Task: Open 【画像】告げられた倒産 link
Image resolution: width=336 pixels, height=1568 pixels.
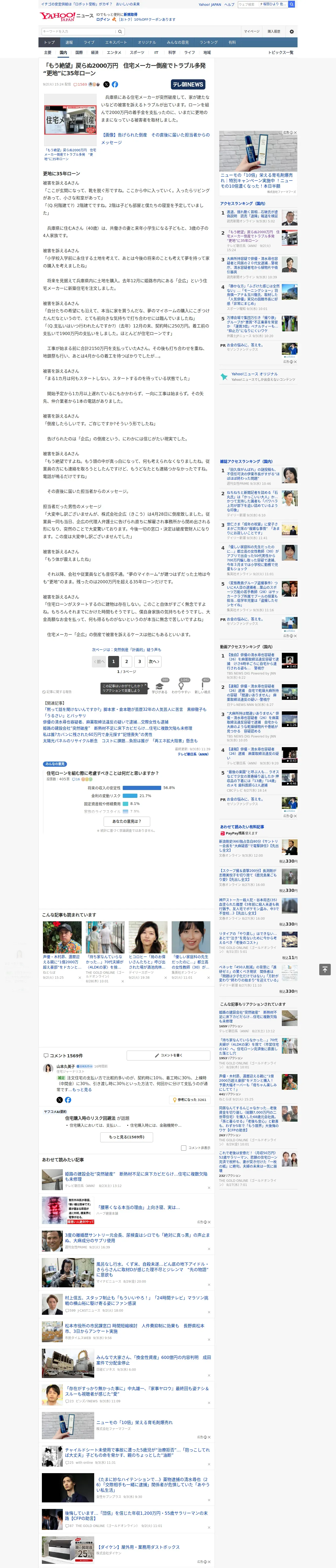Action: pos(155,139)
